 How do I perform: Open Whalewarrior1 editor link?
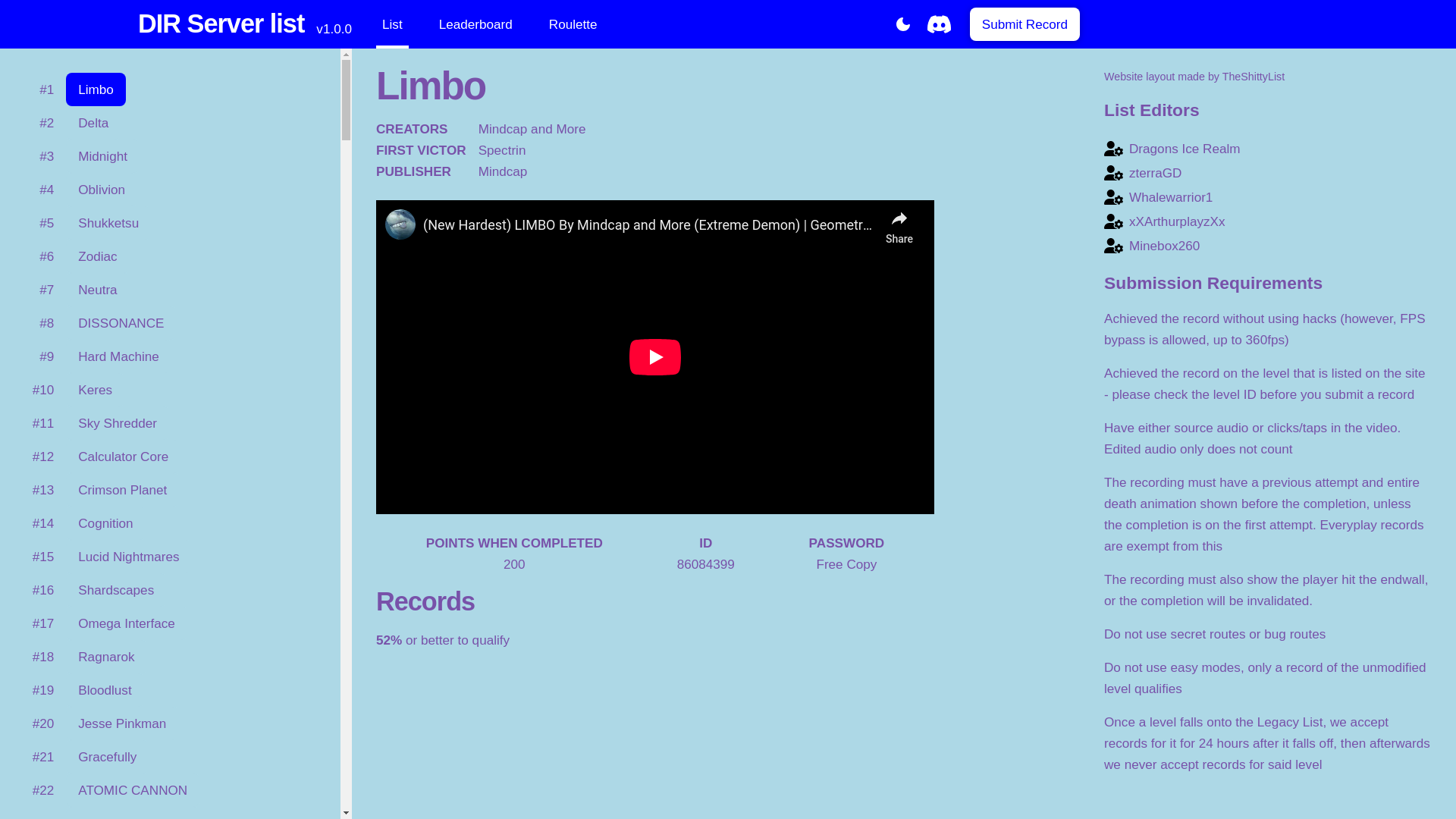coord(1171,198)
